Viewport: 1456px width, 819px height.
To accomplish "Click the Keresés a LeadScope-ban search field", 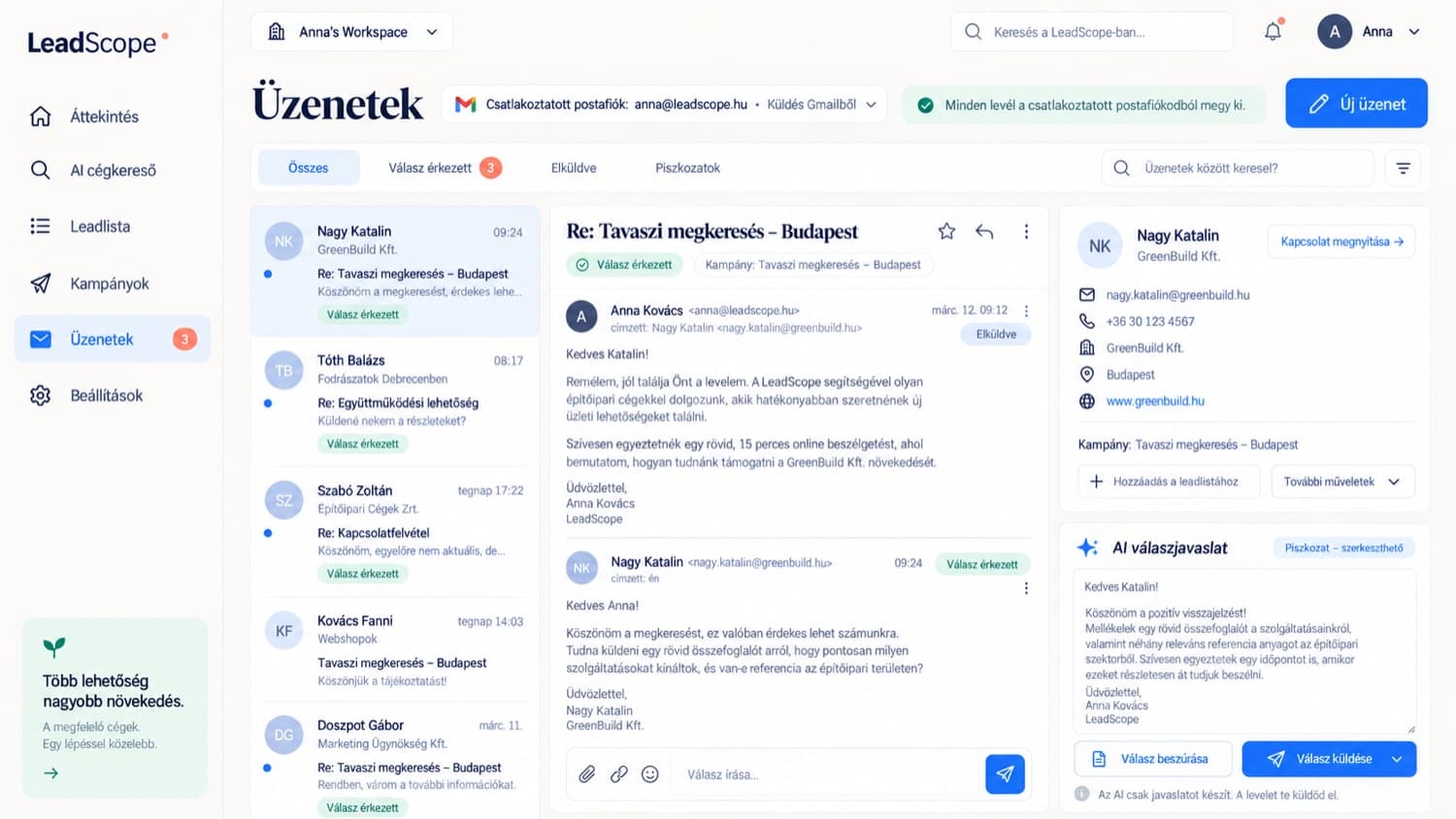I will (x=1092, y=32).
